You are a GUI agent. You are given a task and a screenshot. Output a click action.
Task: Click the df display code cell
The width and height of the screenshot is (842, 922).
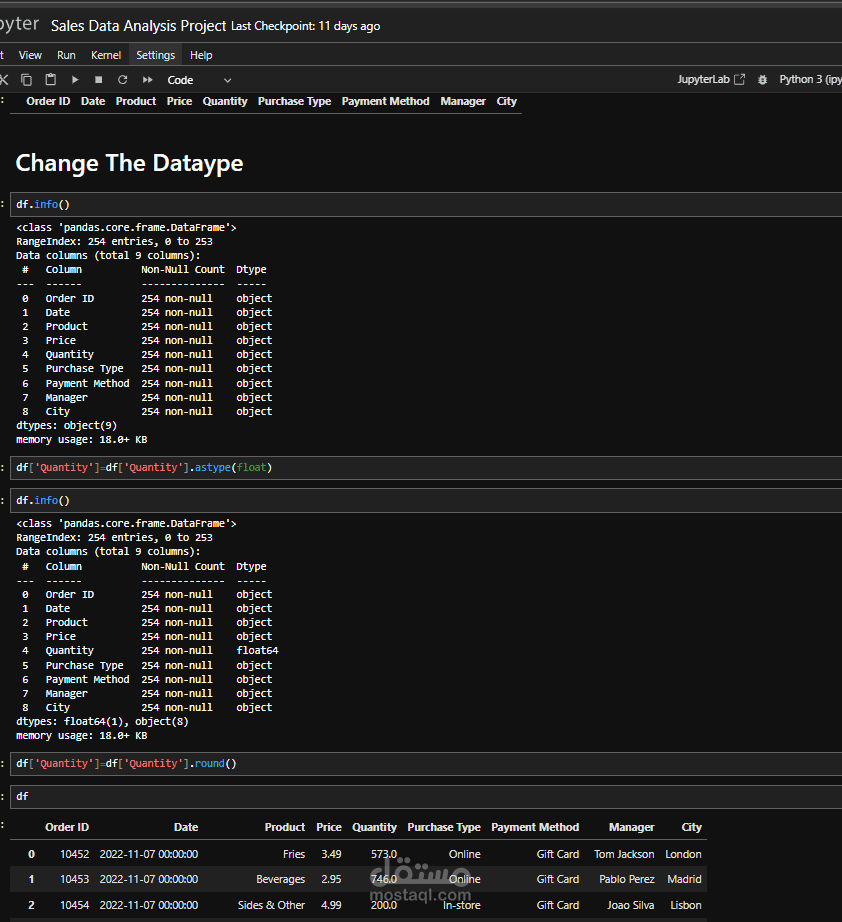point(426,797)
